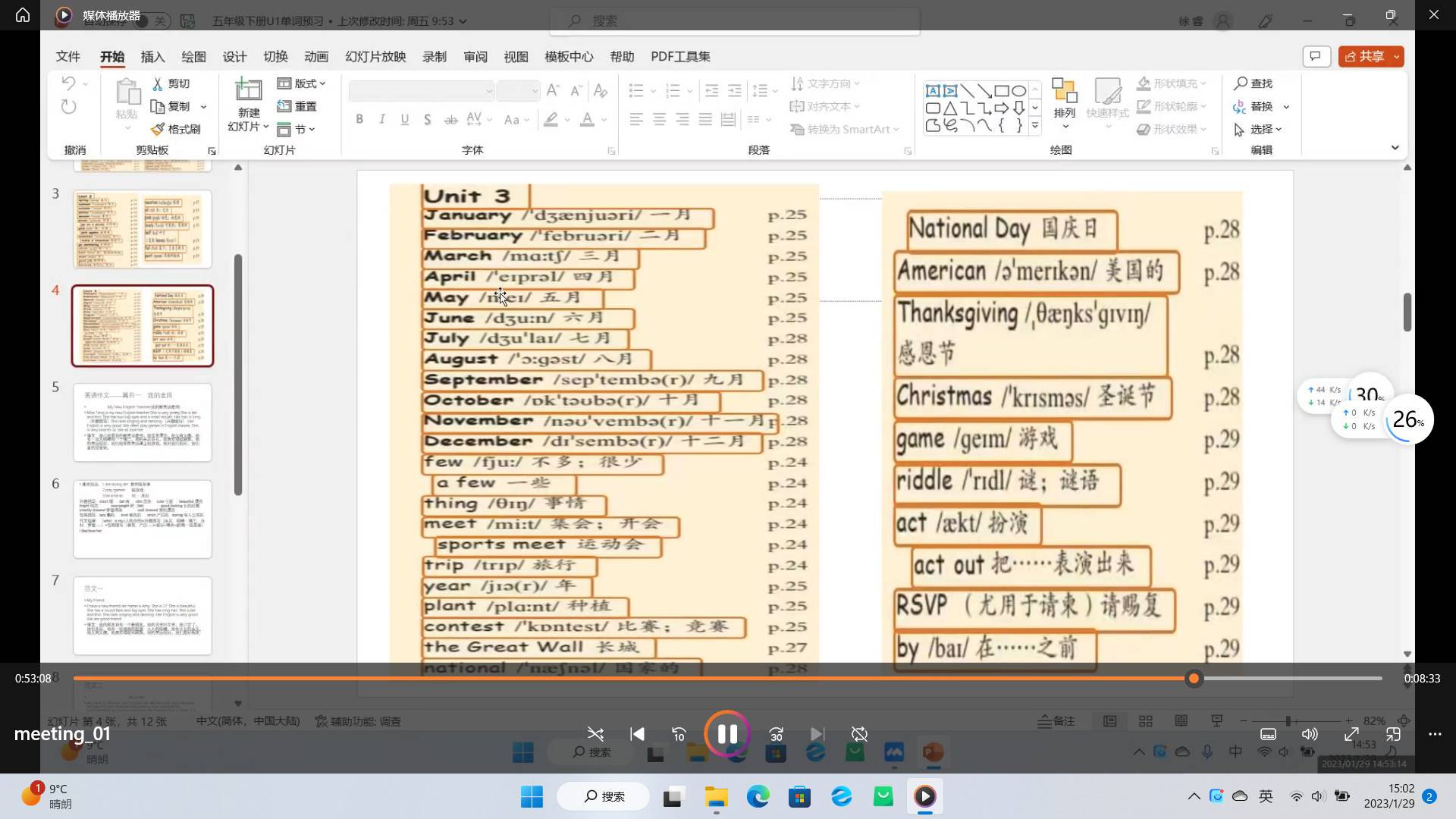
Task: Click 备注 (Notes) in status bar
Action: (x=1056, y=721)
